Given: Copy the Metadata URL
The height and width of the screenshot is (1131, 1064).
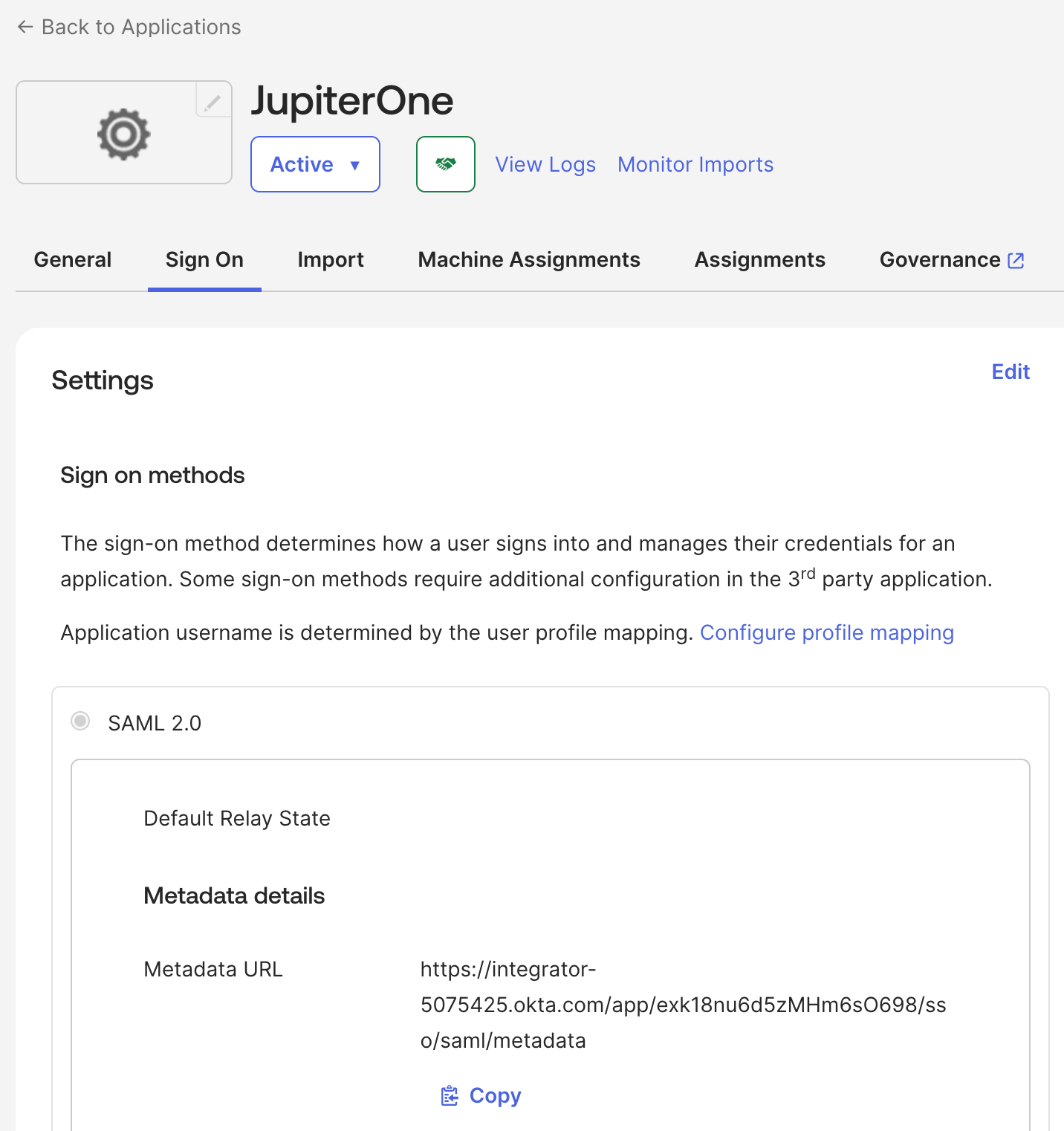Looking at the screenshot, I should coord(480,1096).
